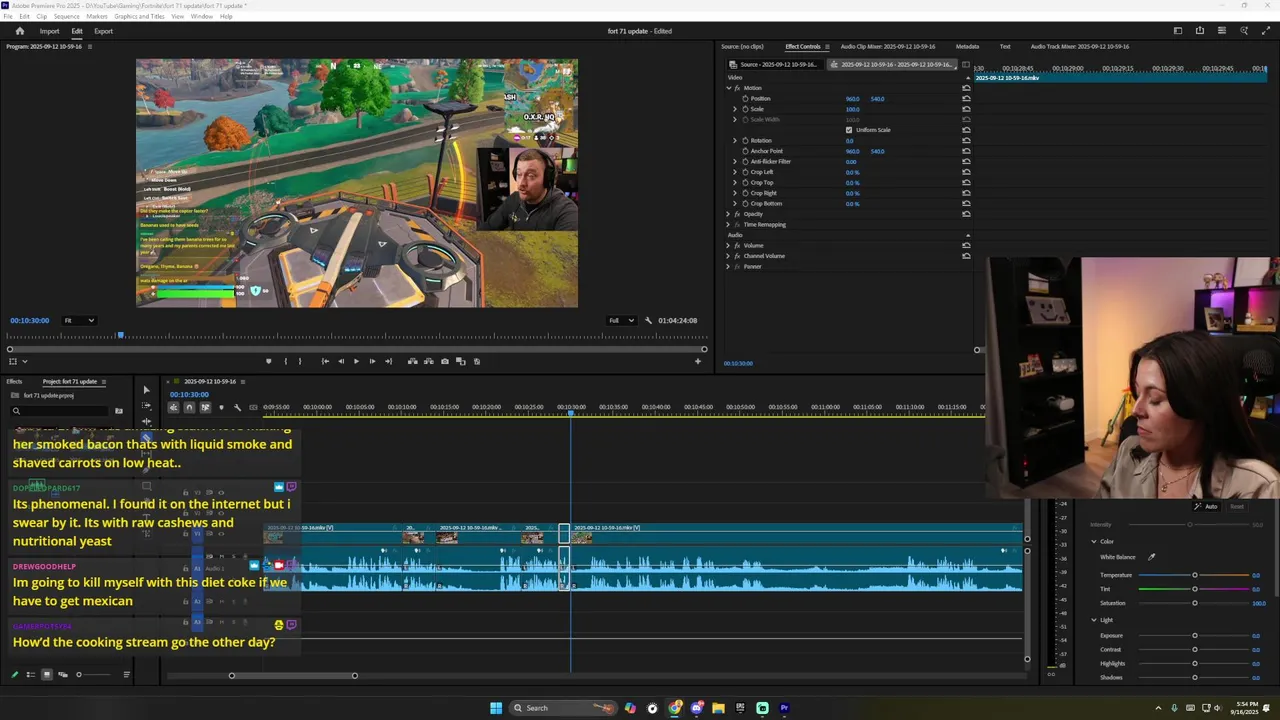Switch to the Export workspace tab
Viewport: 1280px width, 720px height.
(x=103, y=31)
